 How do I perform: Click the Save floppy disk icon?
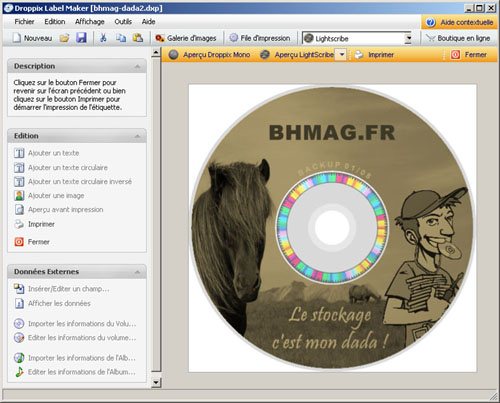[x=81, y=38]
